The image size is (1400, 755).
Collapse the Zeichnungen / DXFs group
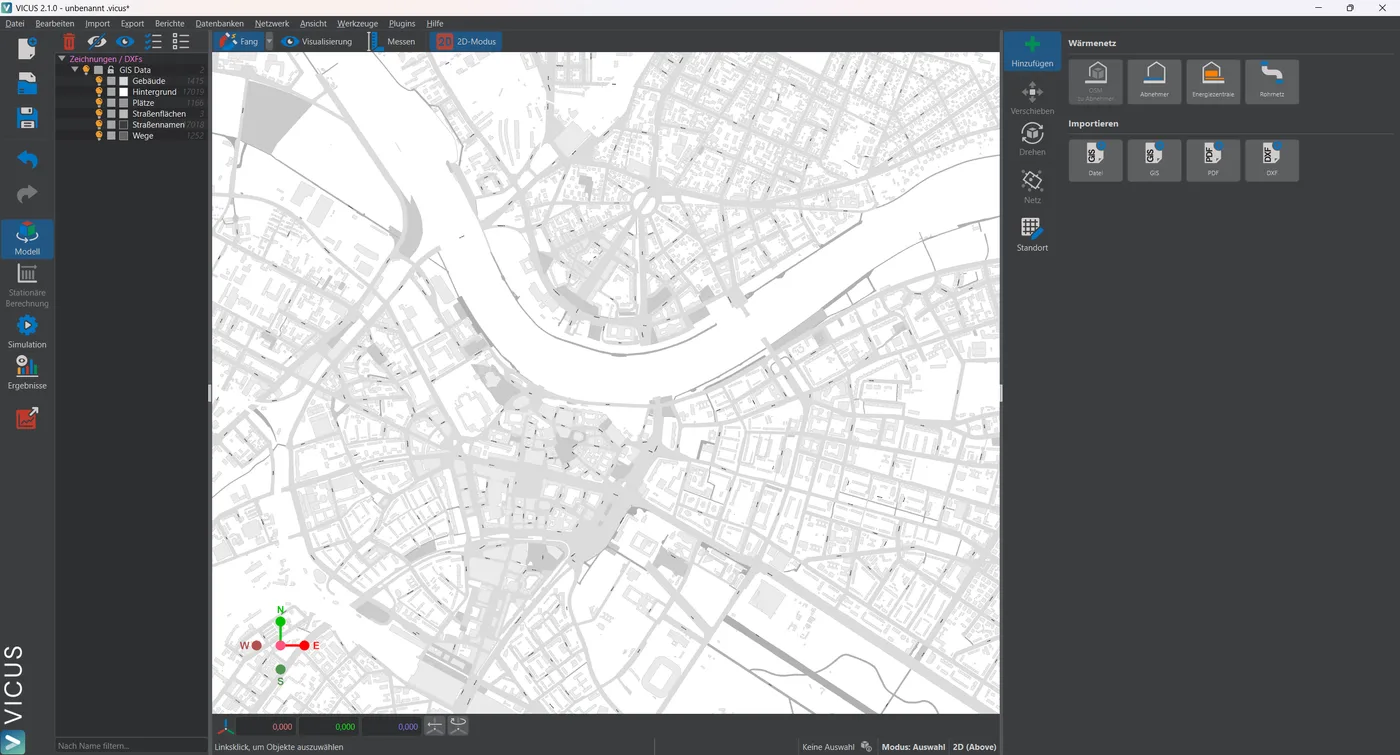62,59
